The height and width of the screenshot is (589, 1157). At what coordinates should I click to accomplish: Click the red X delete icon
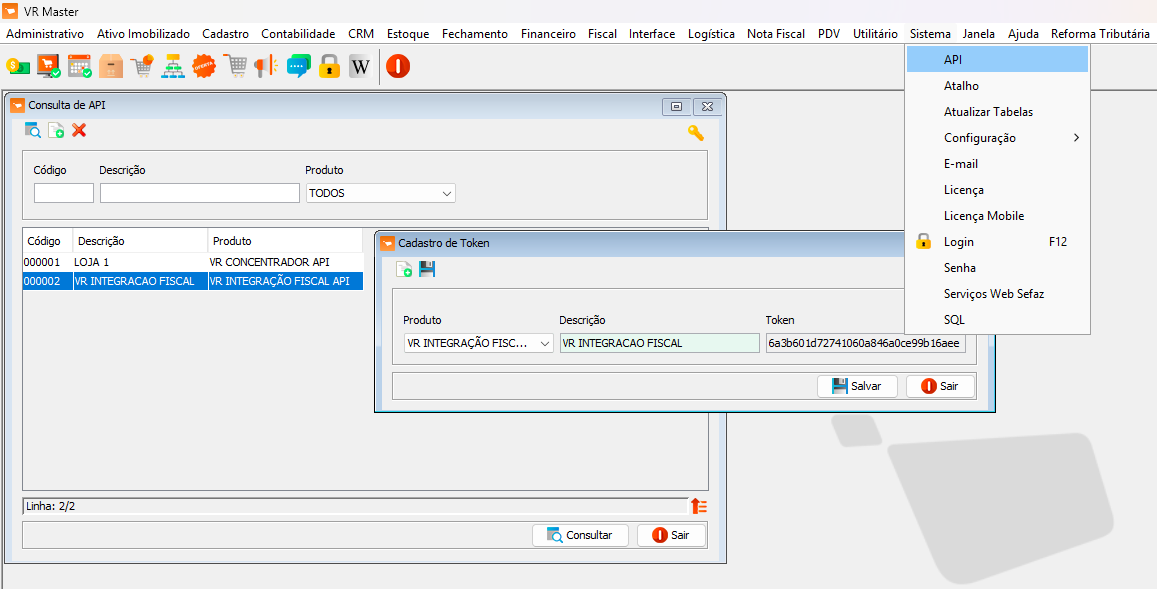(x=80, y=130)
